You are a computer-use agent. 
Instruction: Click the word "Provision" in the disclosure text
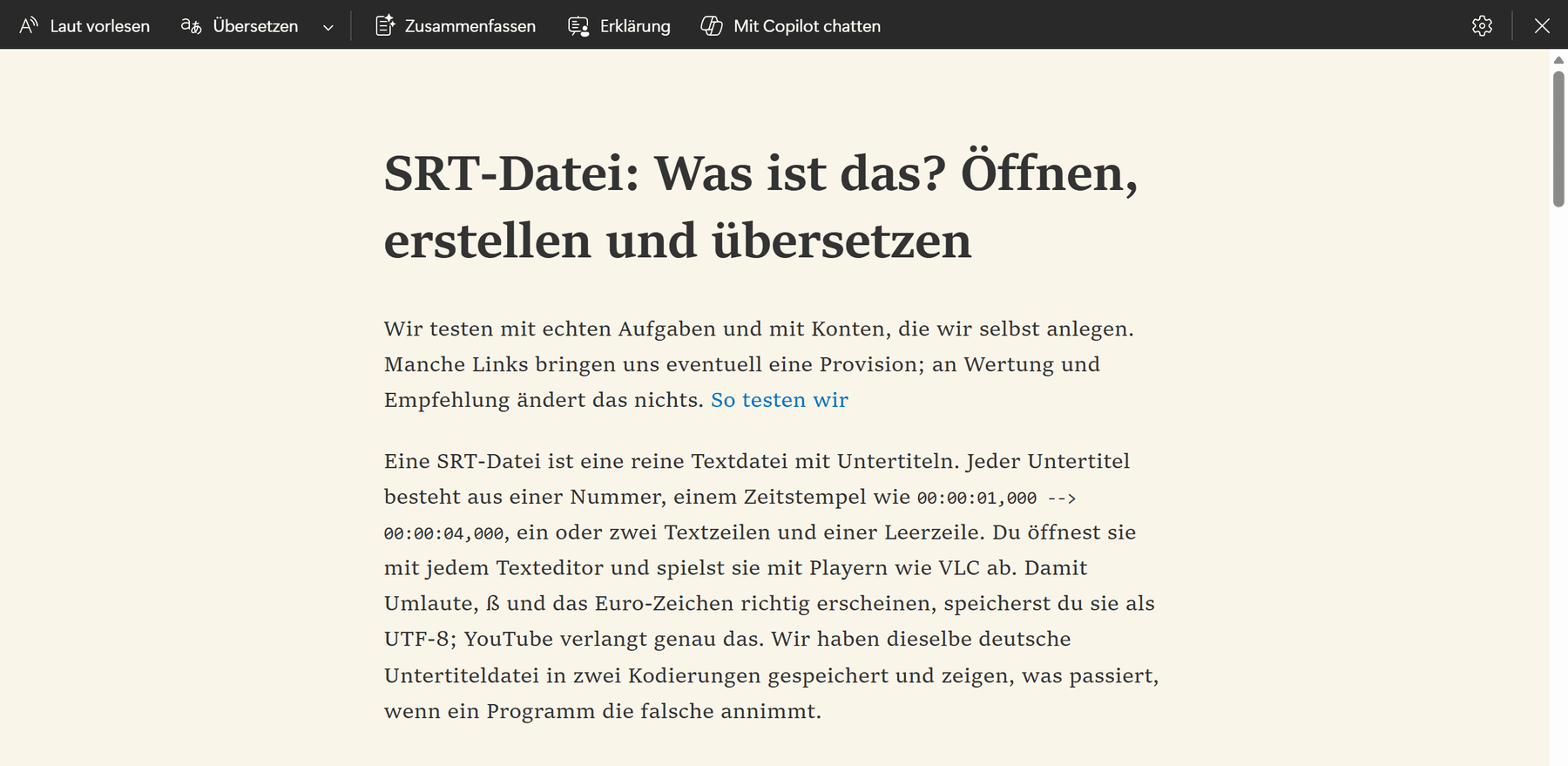tap(869, 364)
